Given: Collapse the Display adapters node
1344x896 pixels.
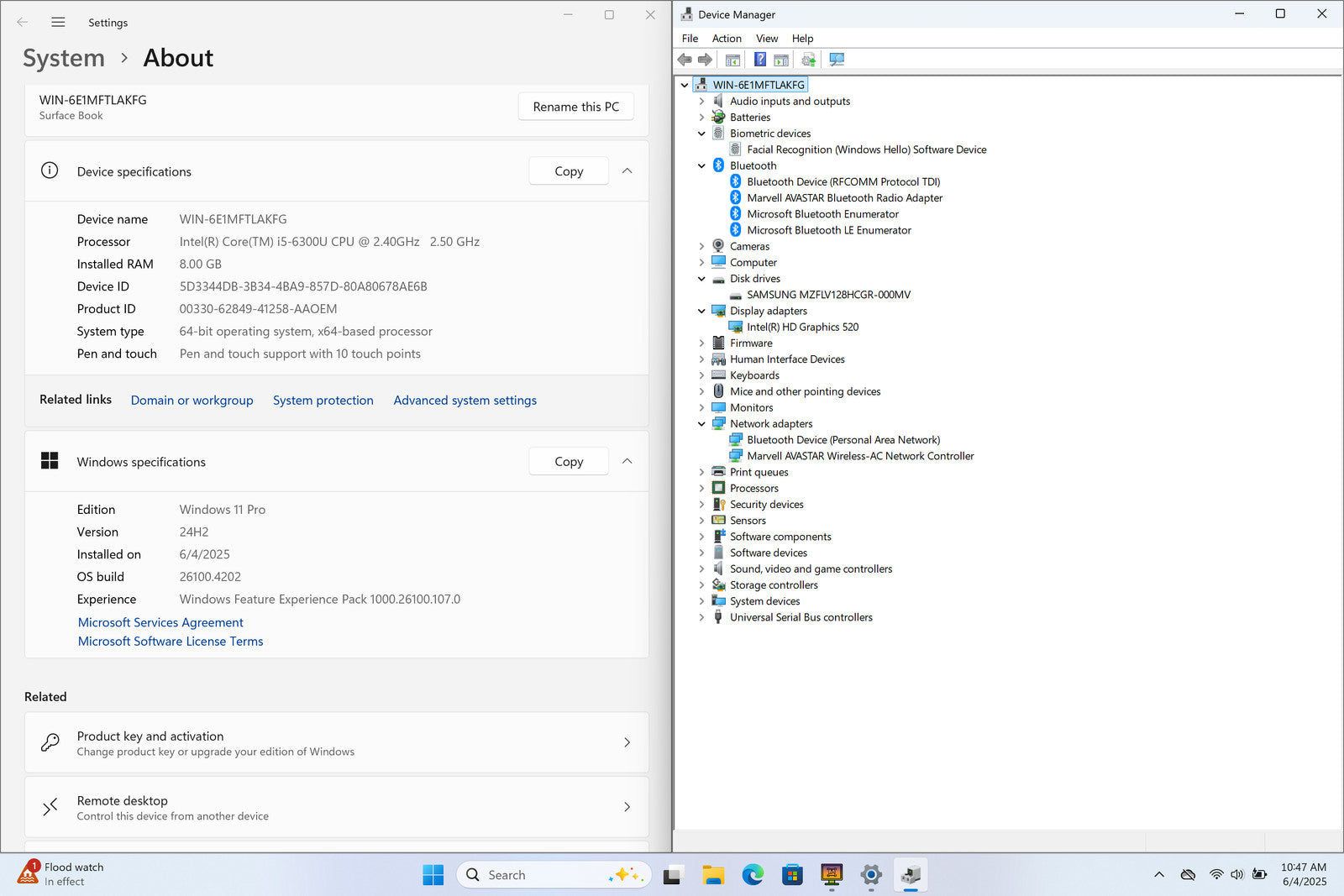Looking at the screenshot, I should (702, 311).
